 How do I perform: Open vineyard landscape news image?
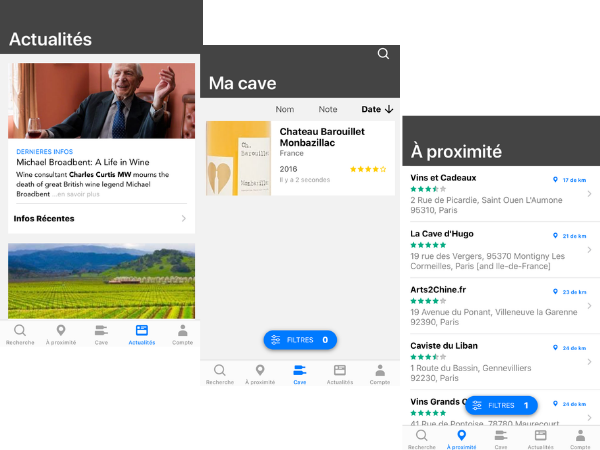101,281
